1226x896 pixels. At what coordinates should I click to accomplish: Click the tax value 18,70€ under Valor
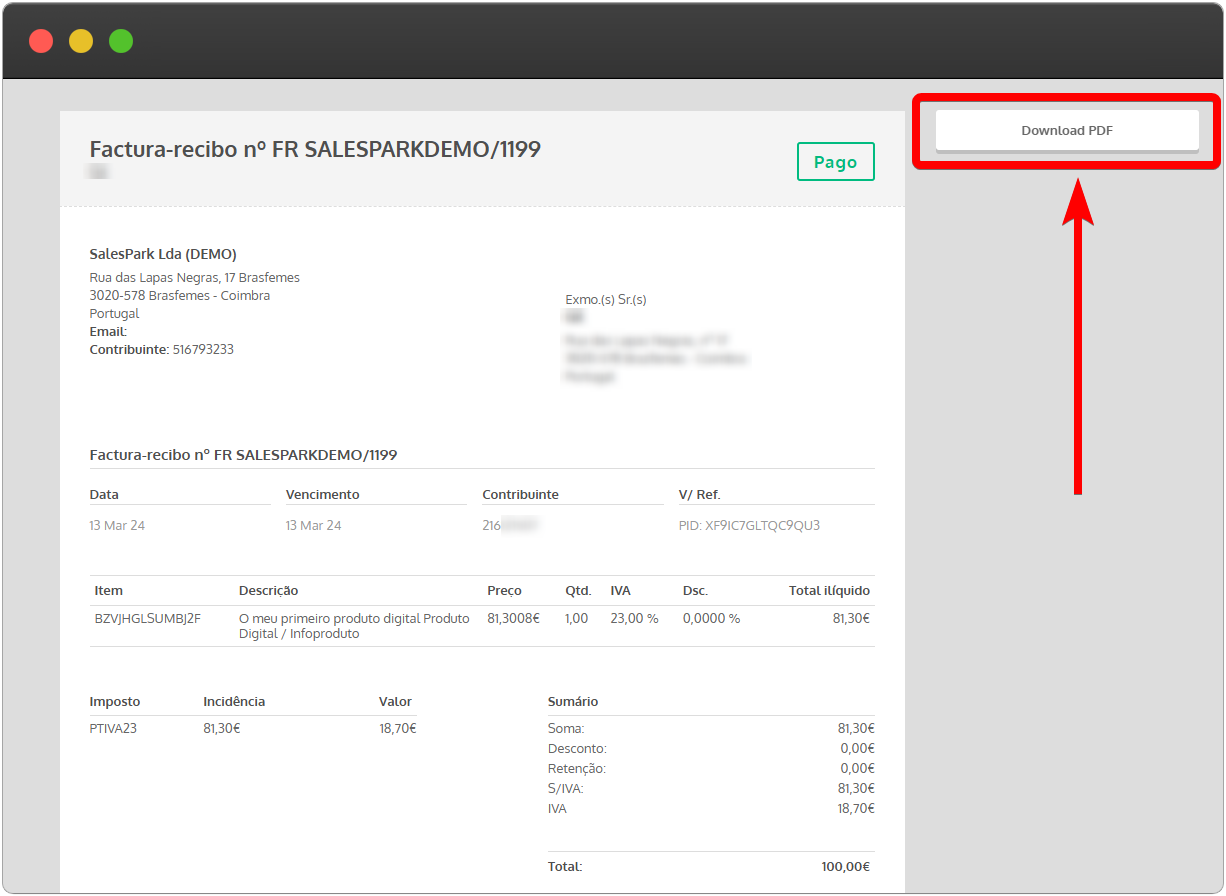pos(398,728)
